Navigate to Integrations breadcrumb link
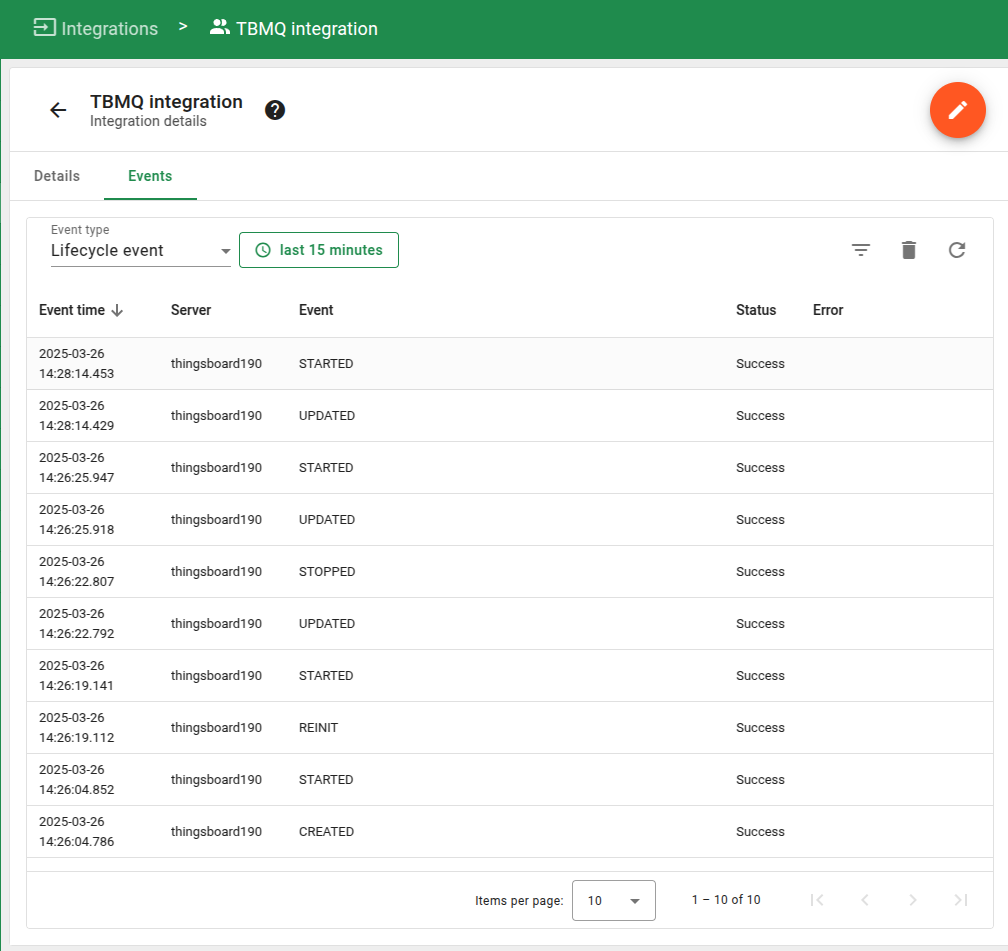The width and height of the screenshot is (1008, 951). click(109, 28)
